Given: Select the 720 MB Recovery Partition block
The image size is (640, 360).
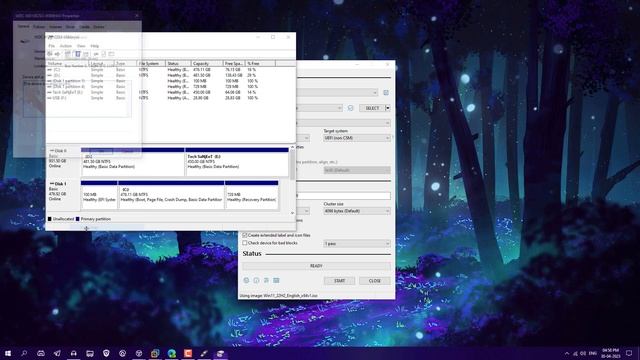Looking at the screenshot, I should point(251,195).
